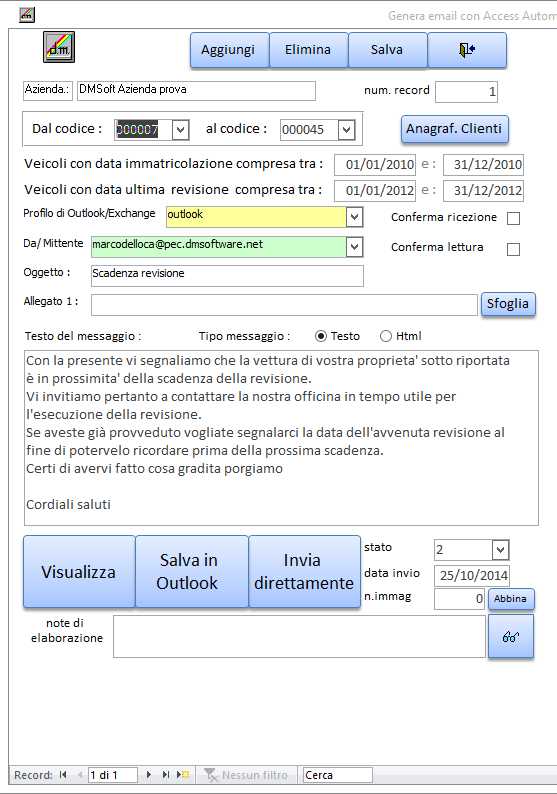The height and width of the screenshot is (794, 557).
Task: Tick the Conferma lettura checkbox
Action: tap(513, 249)
